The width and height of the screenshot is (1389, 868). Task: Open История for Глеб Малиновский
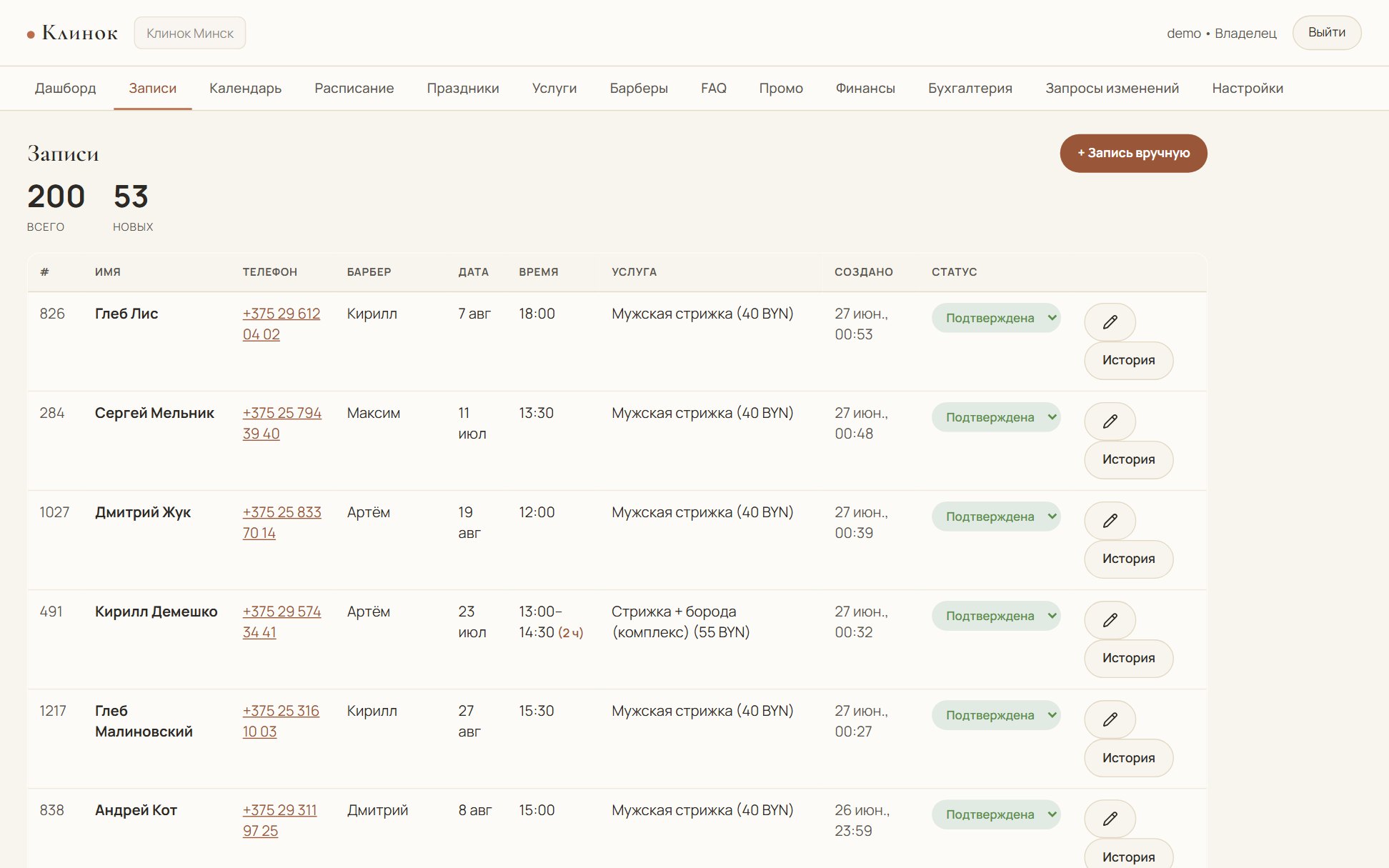(x=1129, y=758)
